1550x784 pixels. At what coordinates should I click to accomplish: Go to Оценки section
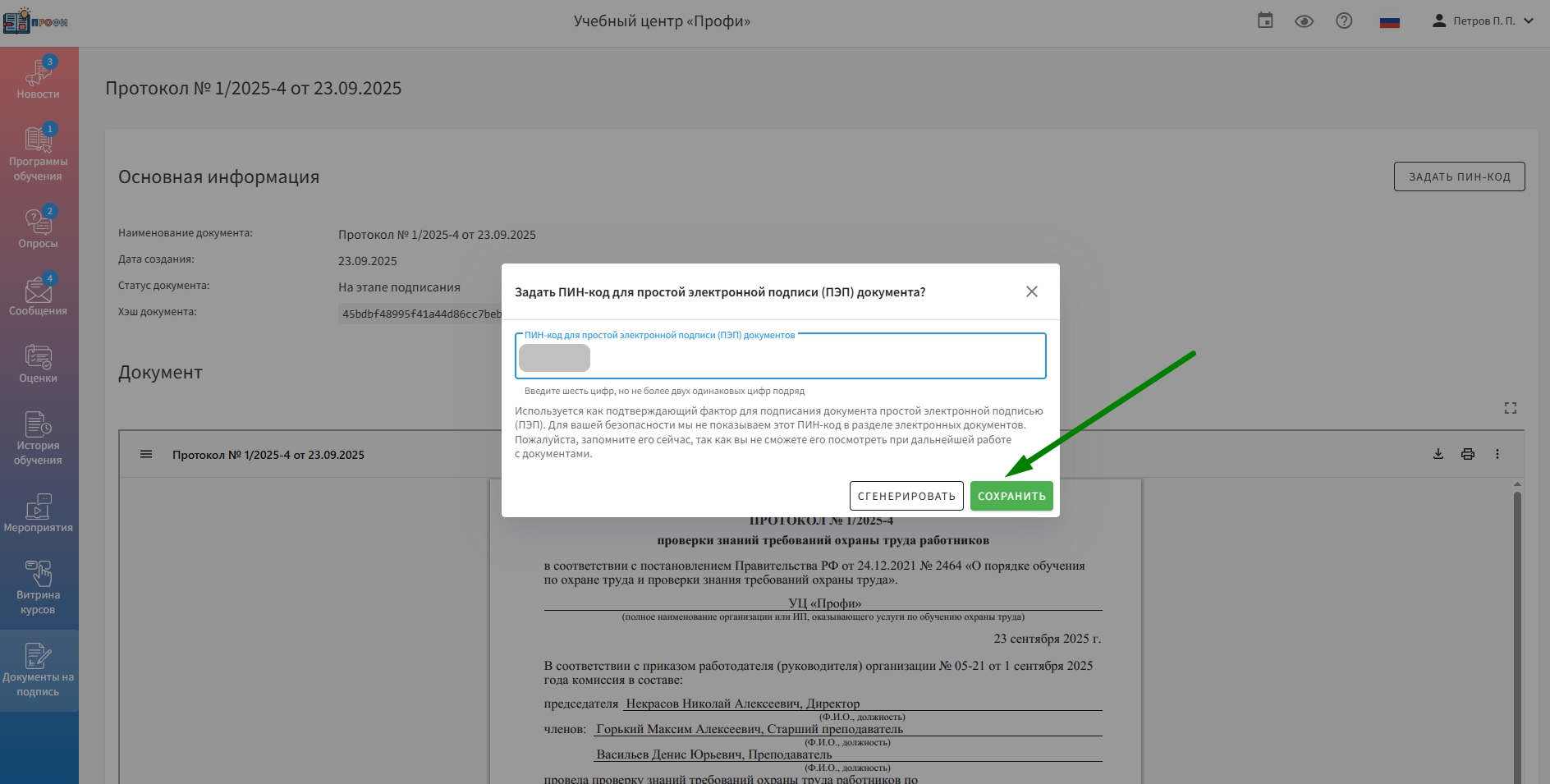[x=39, y=364]
